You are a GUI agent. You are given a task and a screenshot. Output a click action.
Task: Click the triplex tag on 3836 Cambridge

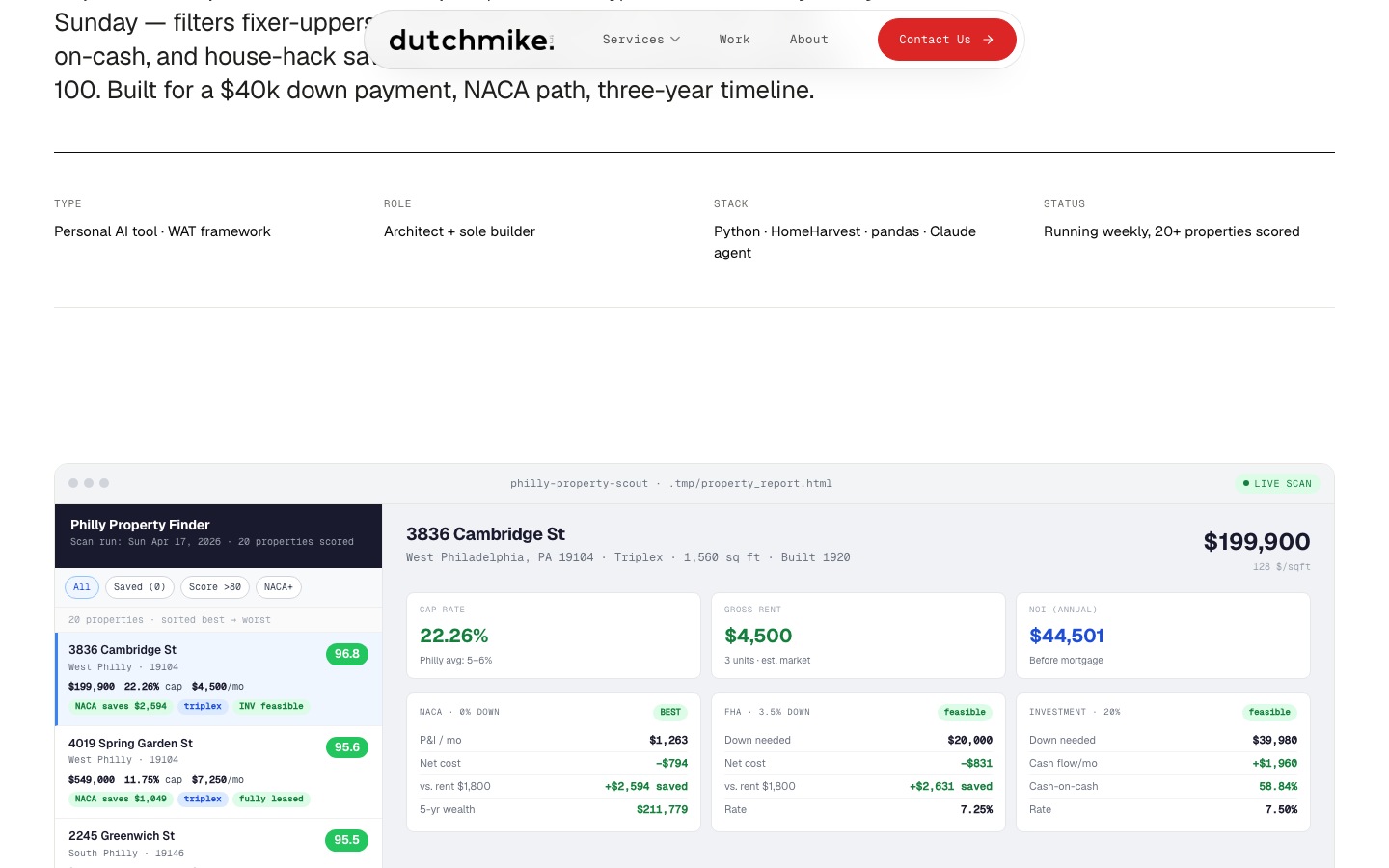point(203,706)
